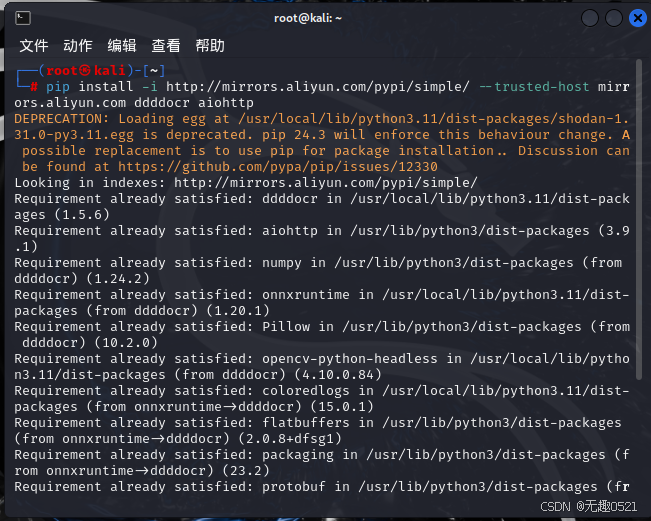Click the 'root㉿kali' prompt text
Image resolution: width=651 pixels, height=521 pixels.
pyautogui.click(x=86, y=71)
